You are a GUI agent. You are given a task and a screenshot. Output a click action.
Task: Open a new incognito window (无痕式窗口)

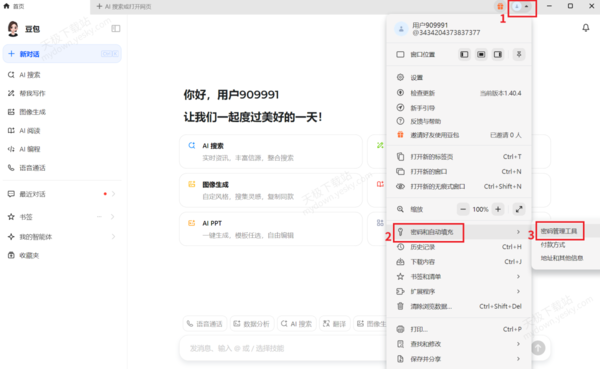459,186
